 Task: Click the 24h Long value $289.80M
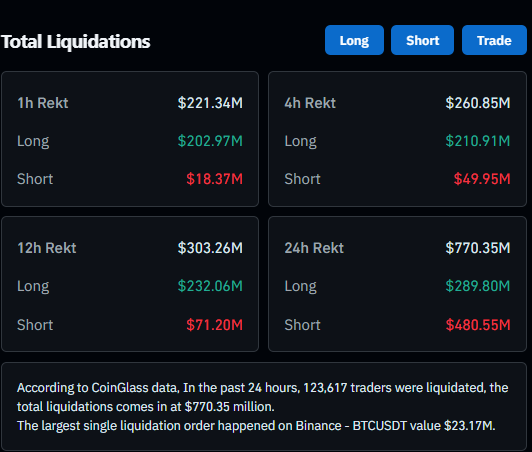point(478,286)
